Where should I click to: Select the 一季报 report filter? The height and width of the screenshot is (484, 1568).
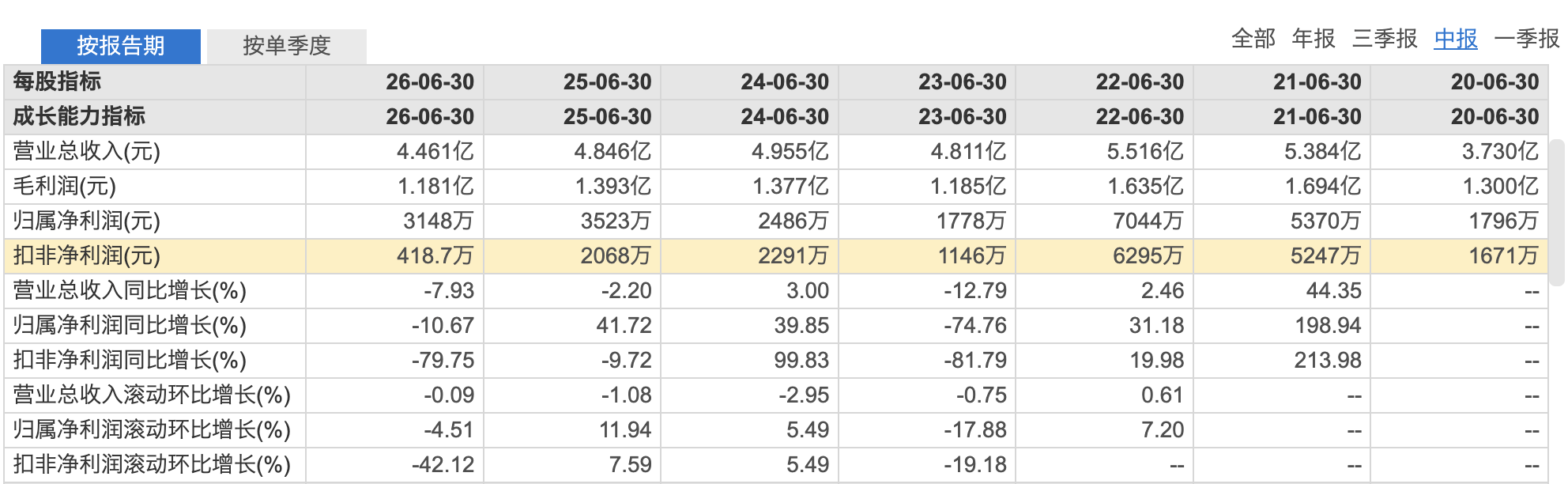(x=1527, y=39)
